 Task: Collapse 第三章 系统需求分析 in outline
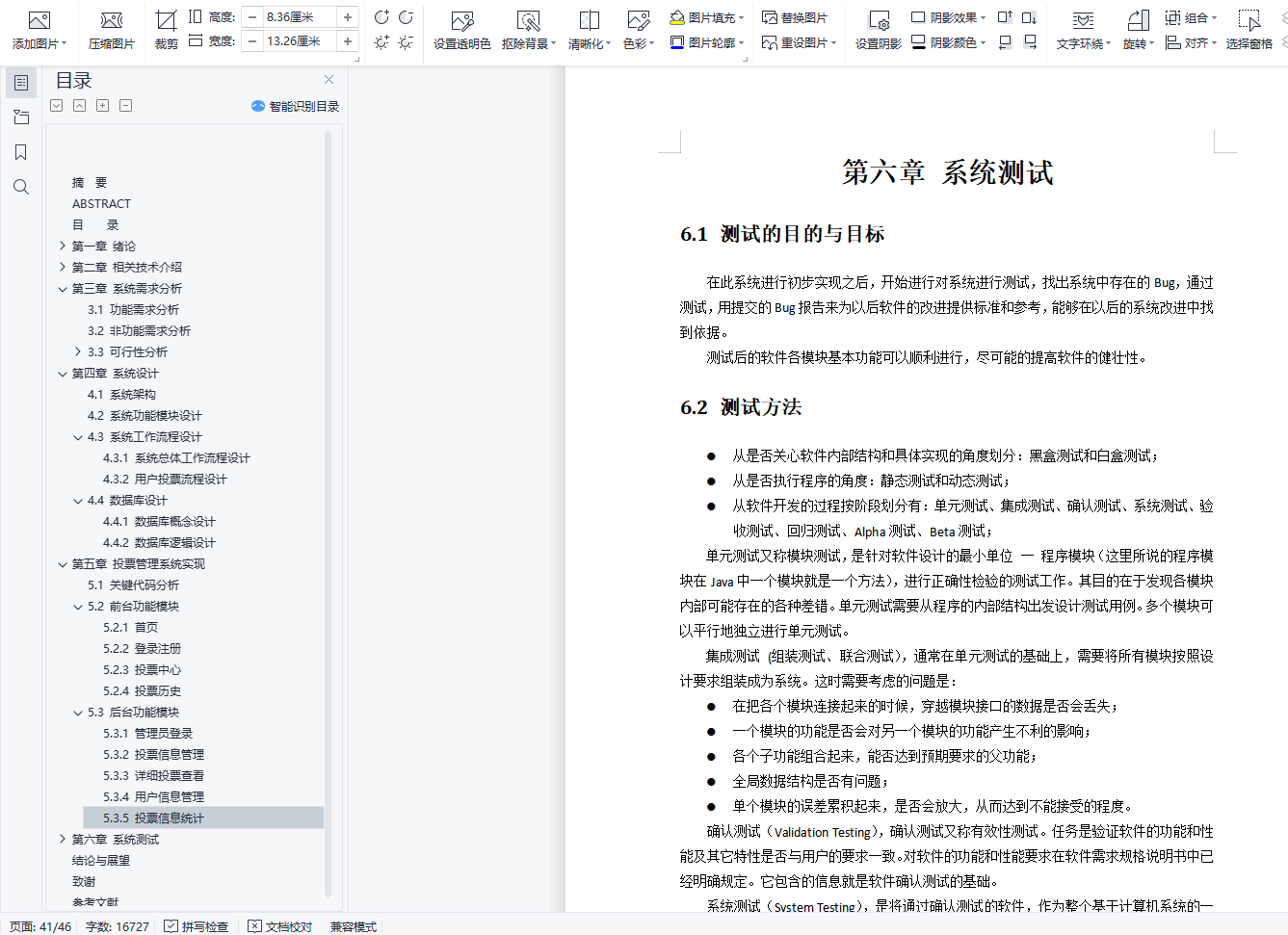[x=63, y=289]
